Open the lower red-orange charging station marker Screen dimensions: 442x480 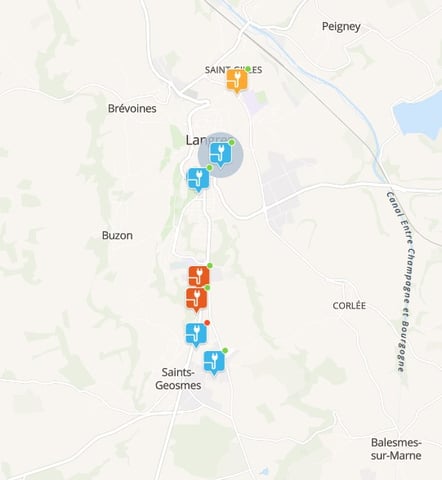(196, 299)
